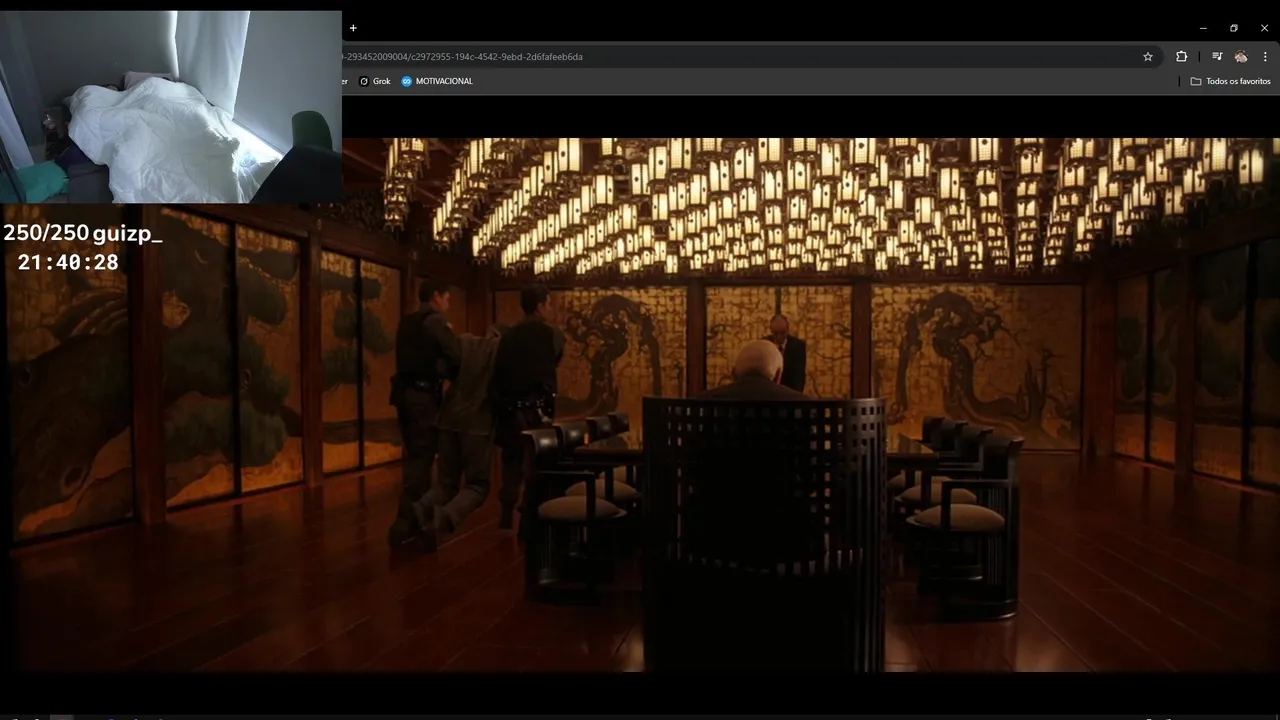Open a new browser tab with the plus button
The width and height of the screenshot is (1280, 720).
pos(353,28)
